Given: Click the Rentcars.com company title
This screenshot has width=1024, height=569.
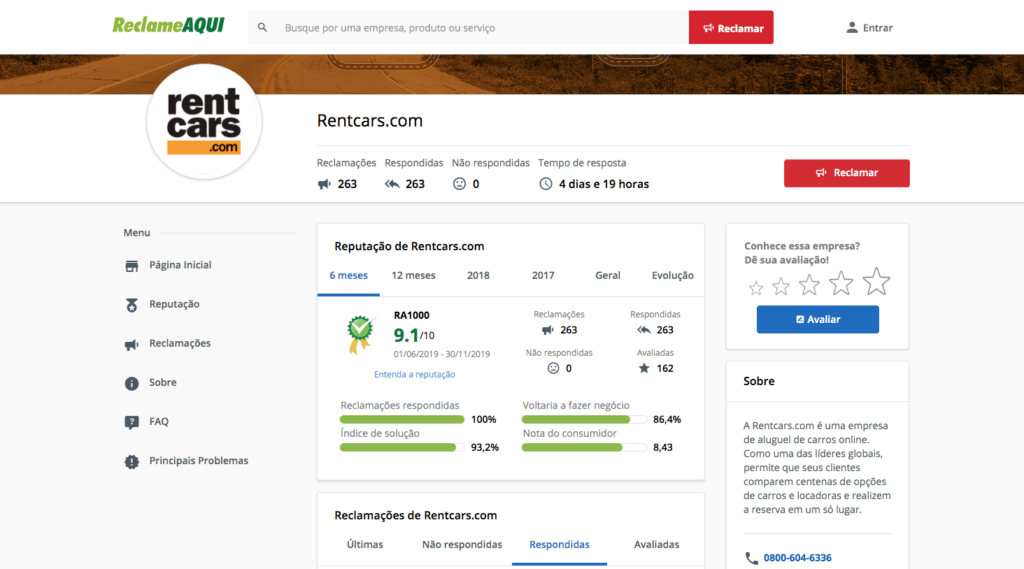Looking at the screenshot, I should tap(370, 121).
